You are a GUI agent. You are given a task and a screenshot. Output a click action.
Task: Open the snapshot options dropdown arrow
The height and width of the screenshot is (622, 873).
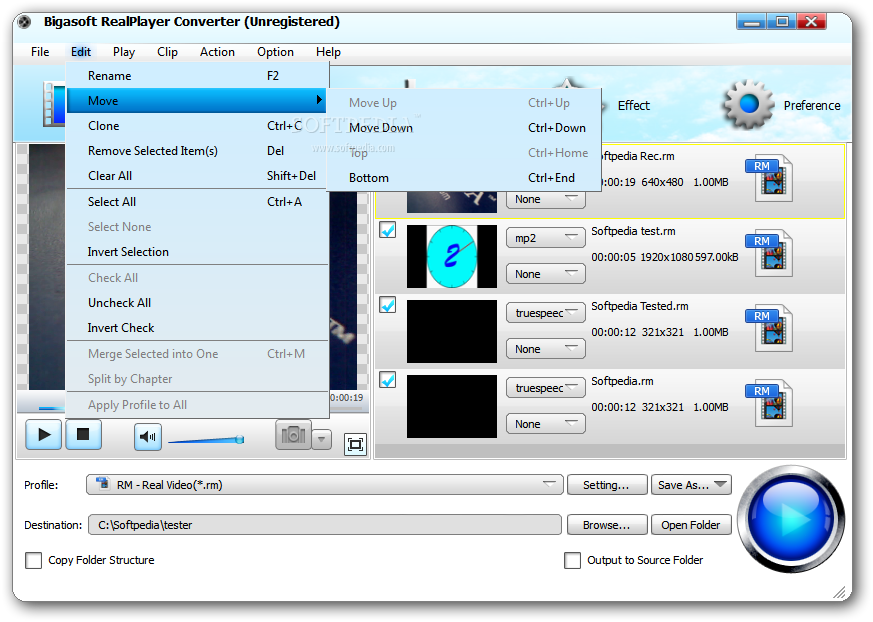pyautogui.click(x=321, y=439)
